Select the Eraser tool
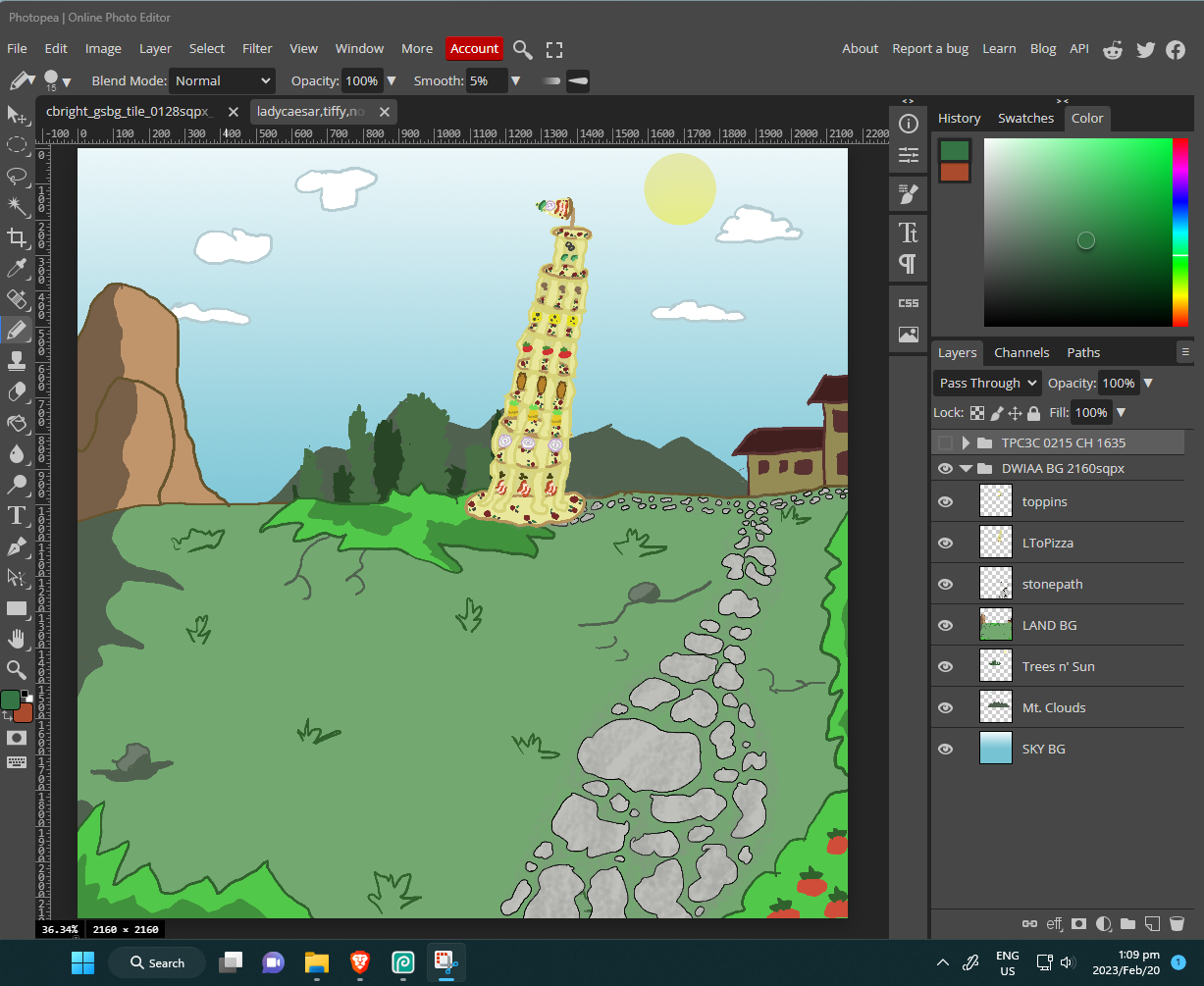The image size is (1204, 986). (x=17, y=391)
